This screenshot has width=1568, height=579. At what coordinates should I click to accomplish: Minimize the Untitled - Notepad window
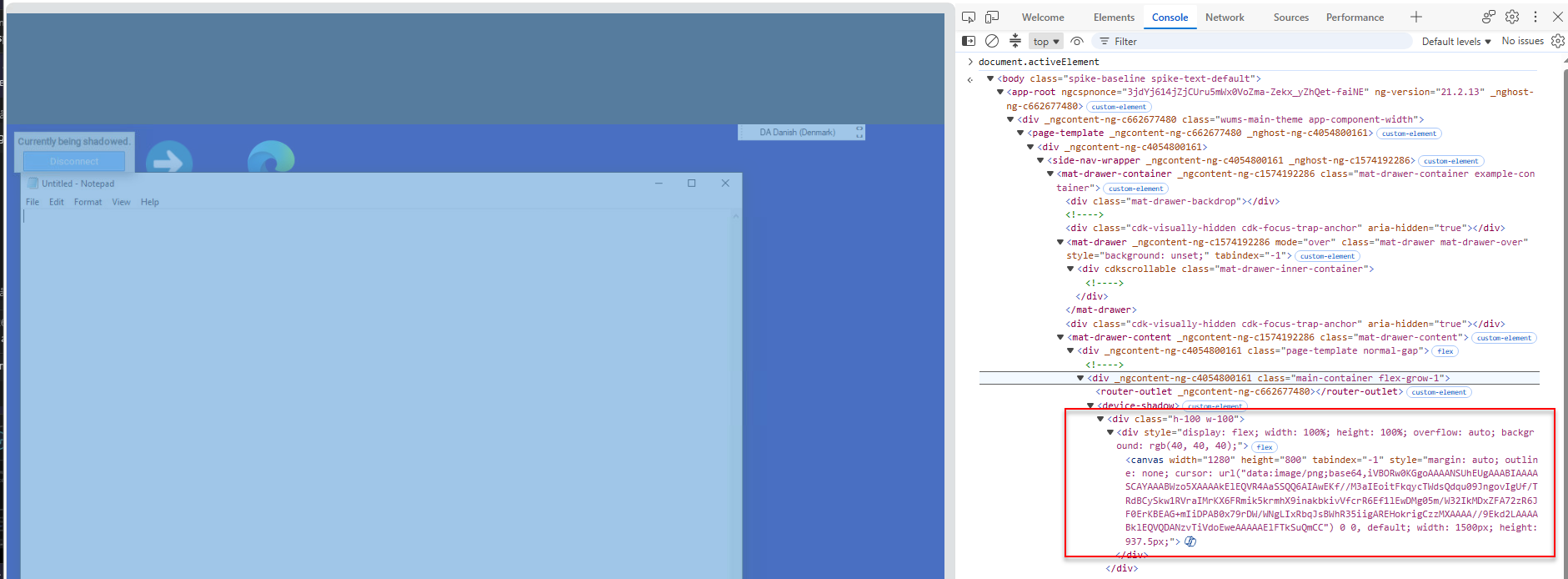(659, 184)
